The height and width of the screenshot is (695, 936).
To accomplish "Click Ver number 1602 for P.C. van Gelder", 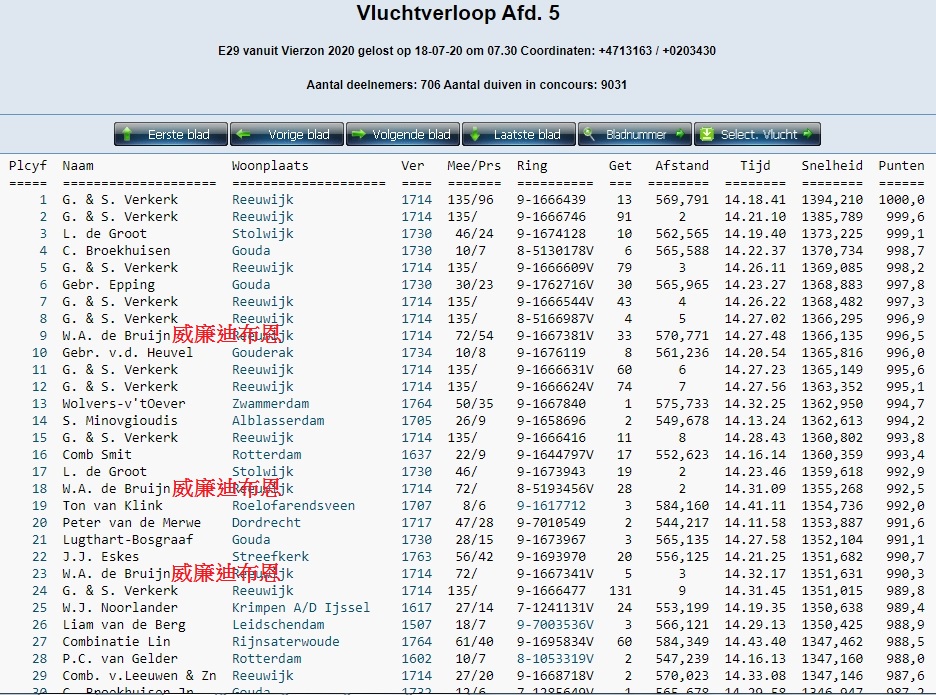I will click(417, 659).
